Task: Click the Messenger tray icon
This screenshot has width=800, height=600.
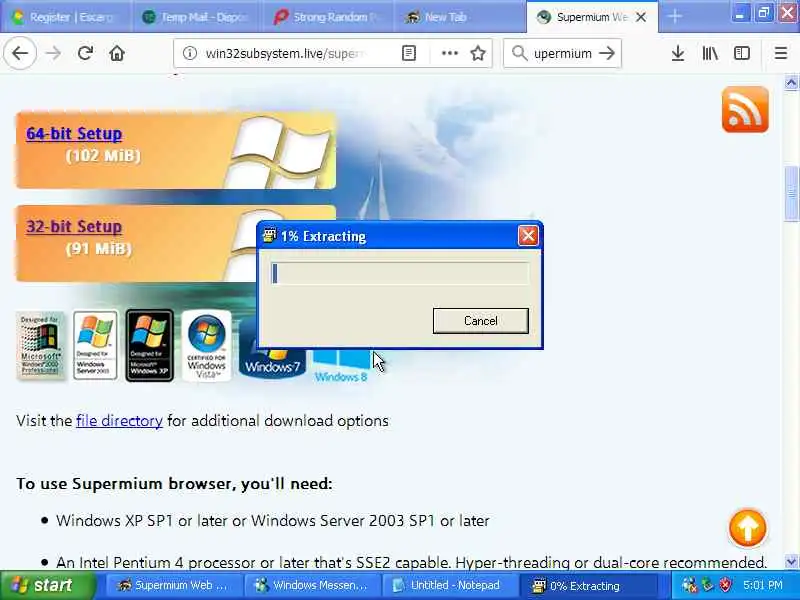Action: (689, 585)
